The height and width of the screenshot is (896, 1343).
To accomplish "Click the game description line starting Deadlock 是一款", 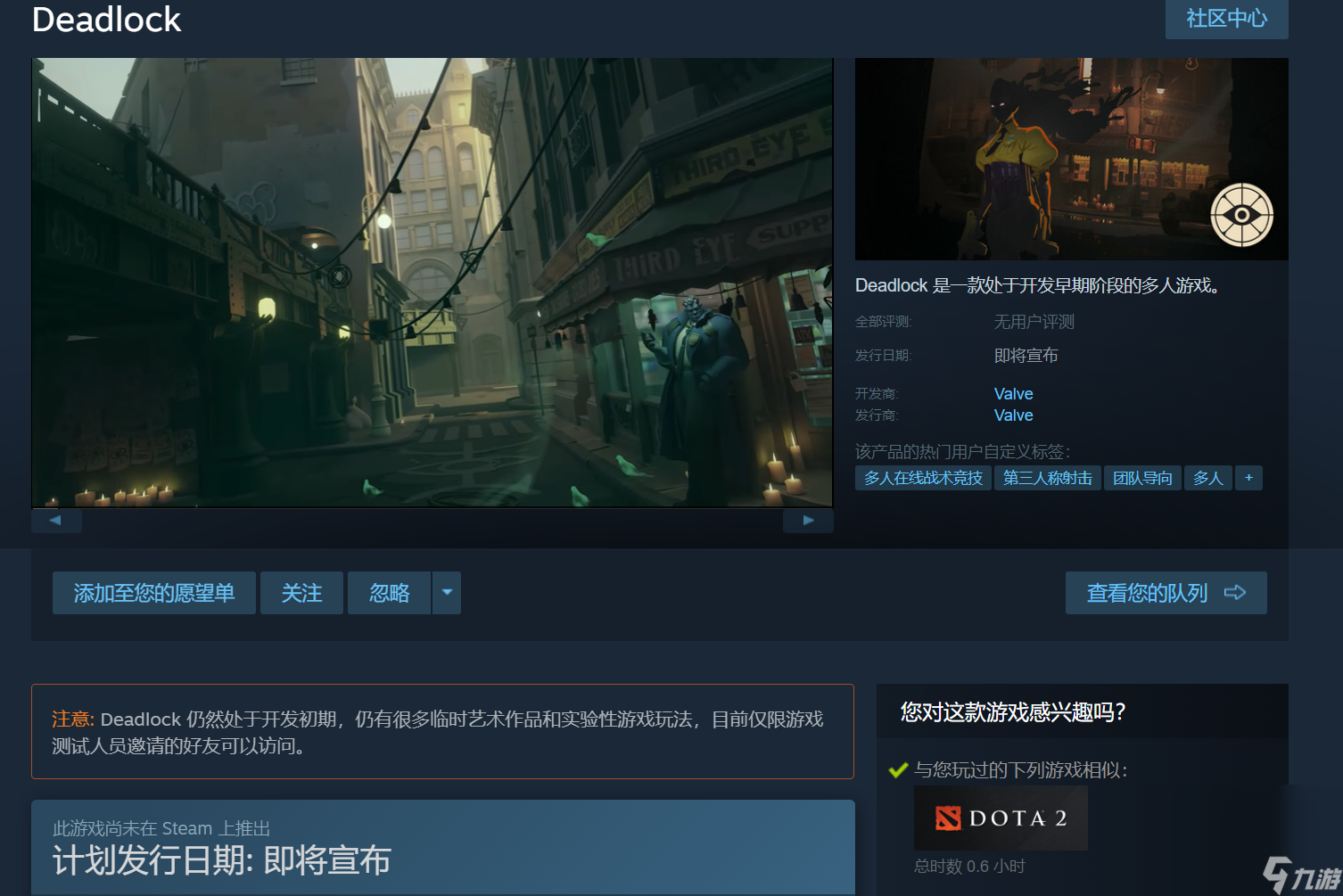I will [x=1038, y=285].
